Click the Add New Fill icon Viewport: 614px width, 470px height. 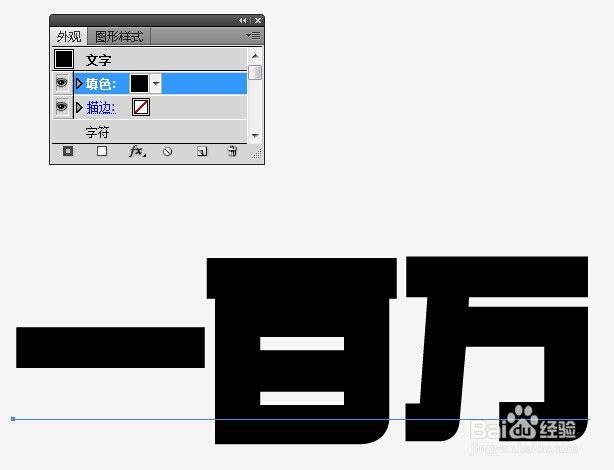[102, 151]
